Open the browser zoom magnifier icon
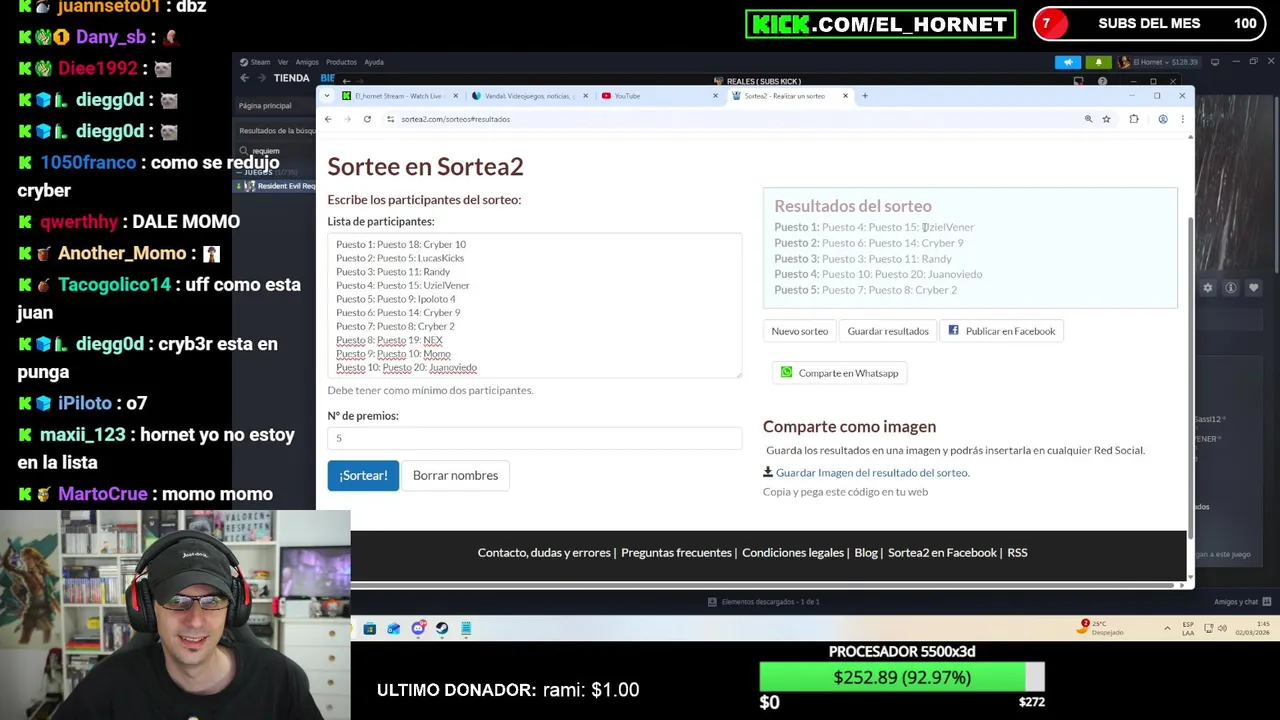Screen dimensions: 1280x720 tap(1088, 119)
